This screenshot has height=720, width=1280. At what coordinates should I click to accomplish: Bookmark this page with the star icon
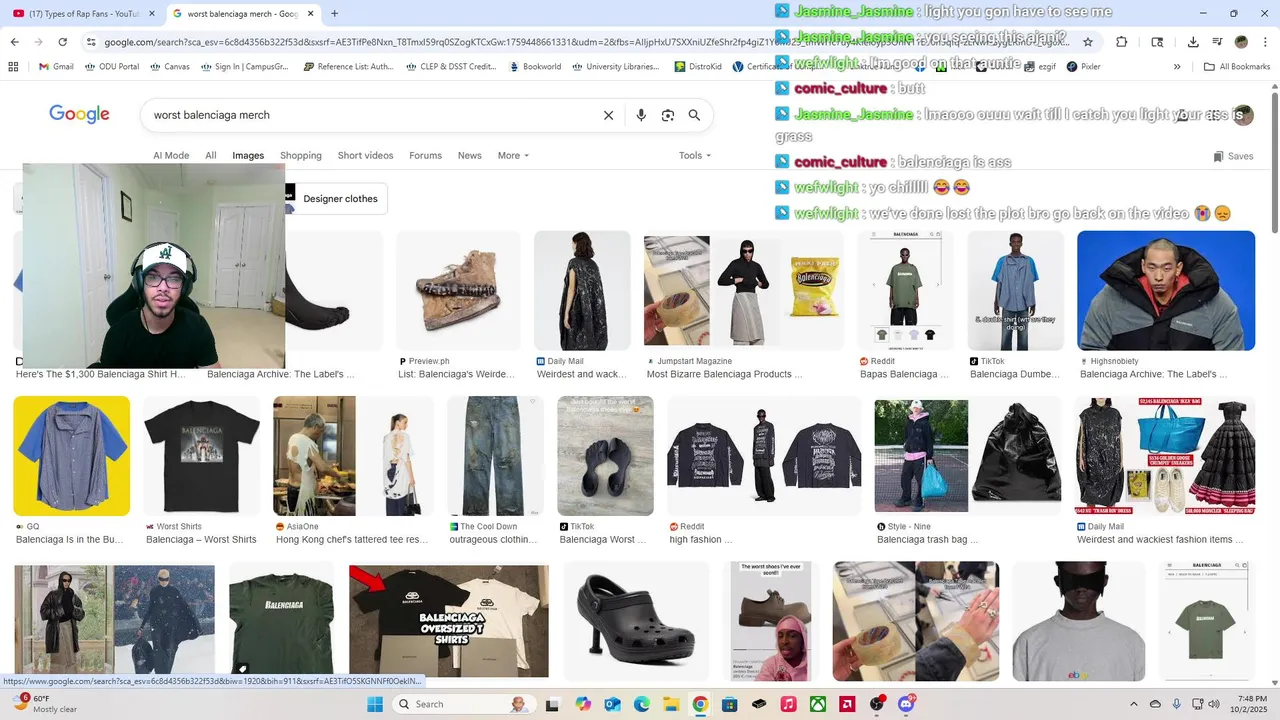(x=1088, y=42)
